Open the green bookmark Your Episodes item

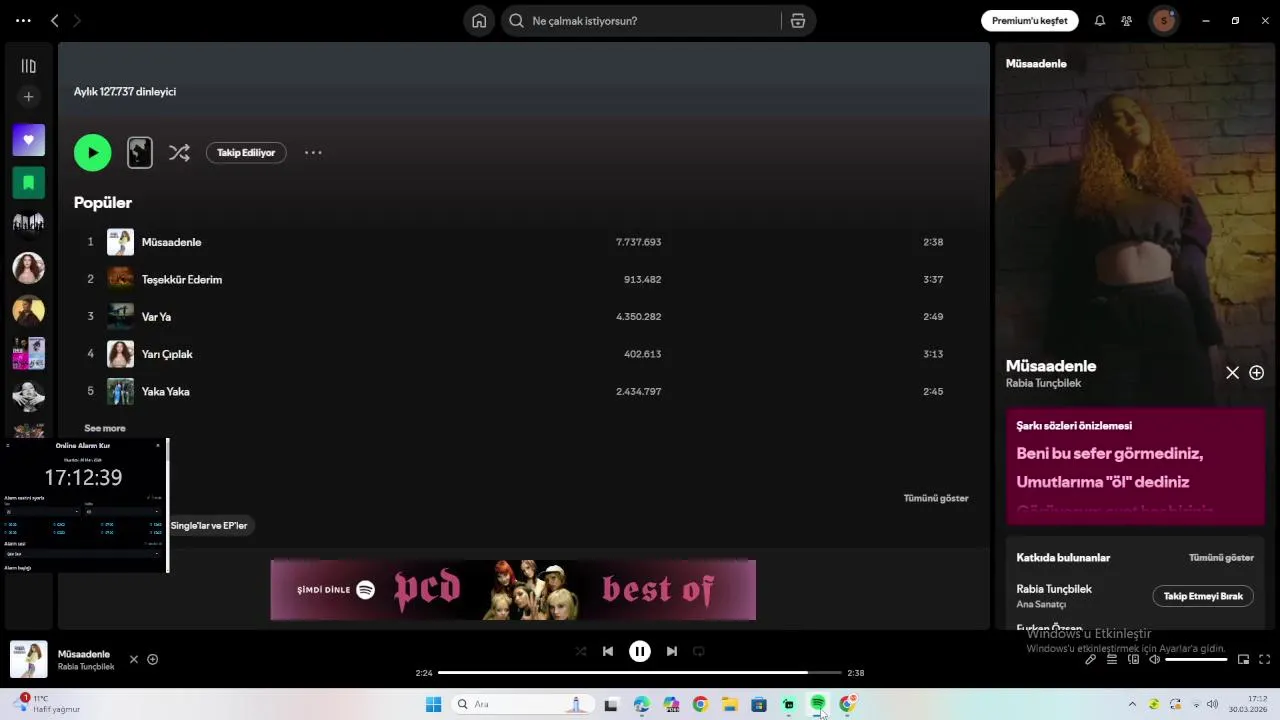click(28, 183)
